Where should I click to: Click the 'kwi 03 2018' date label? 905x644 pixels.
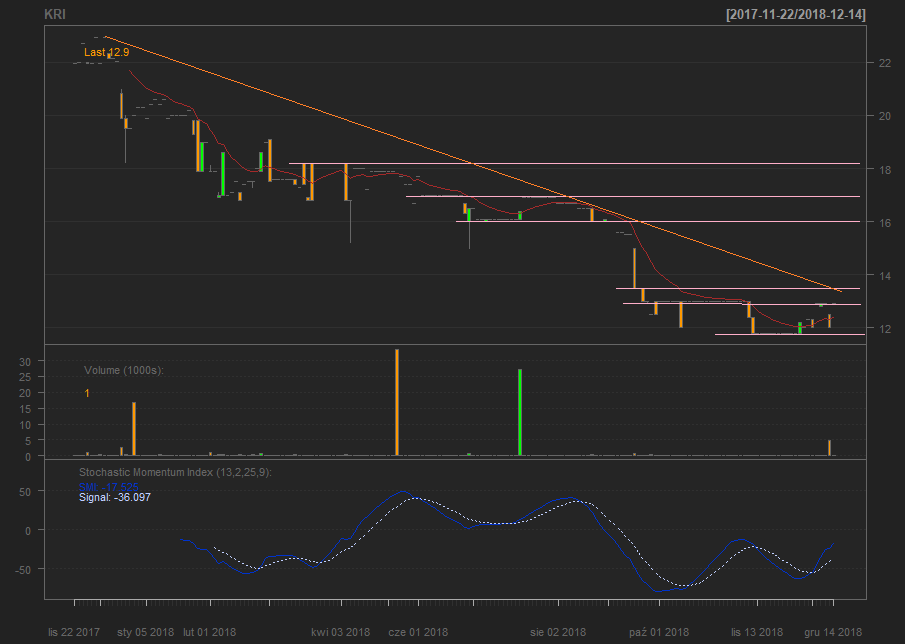[x=341, y=632]
